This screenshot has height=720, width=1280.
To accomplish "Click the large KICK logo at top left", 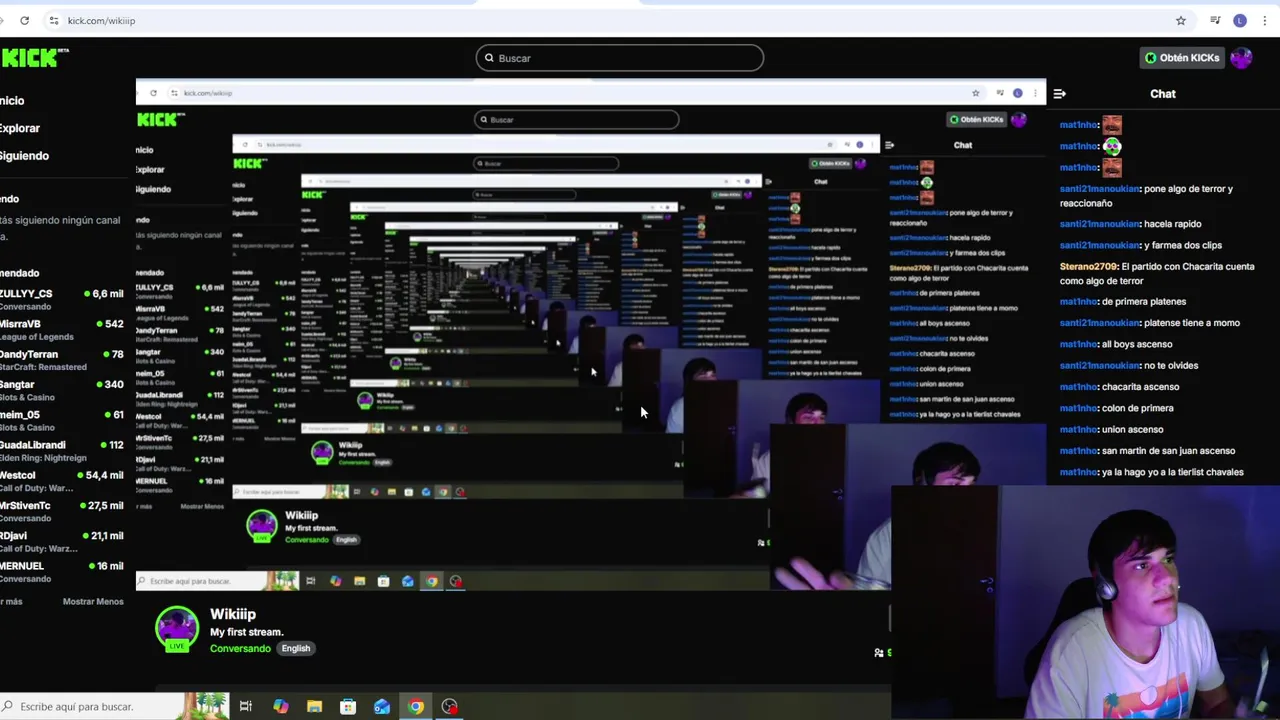I will (32, 58).
